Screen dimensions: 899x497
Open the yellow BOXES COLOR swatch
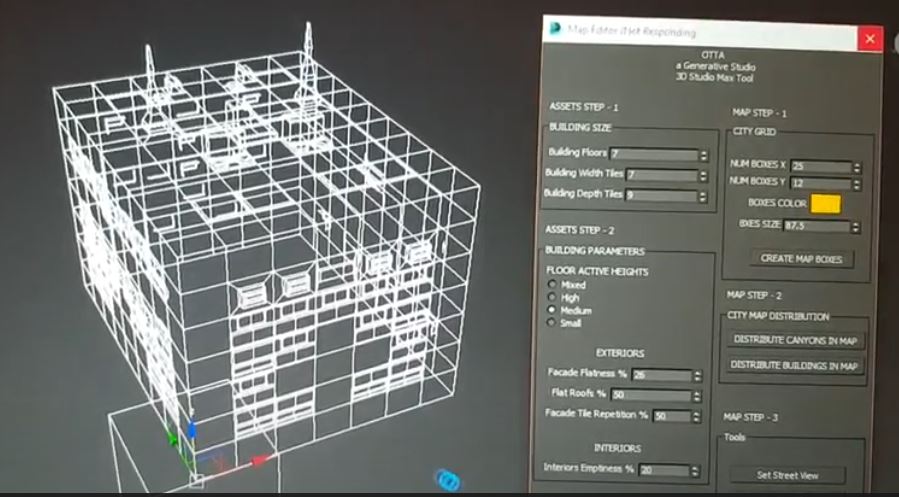point(826,204)
